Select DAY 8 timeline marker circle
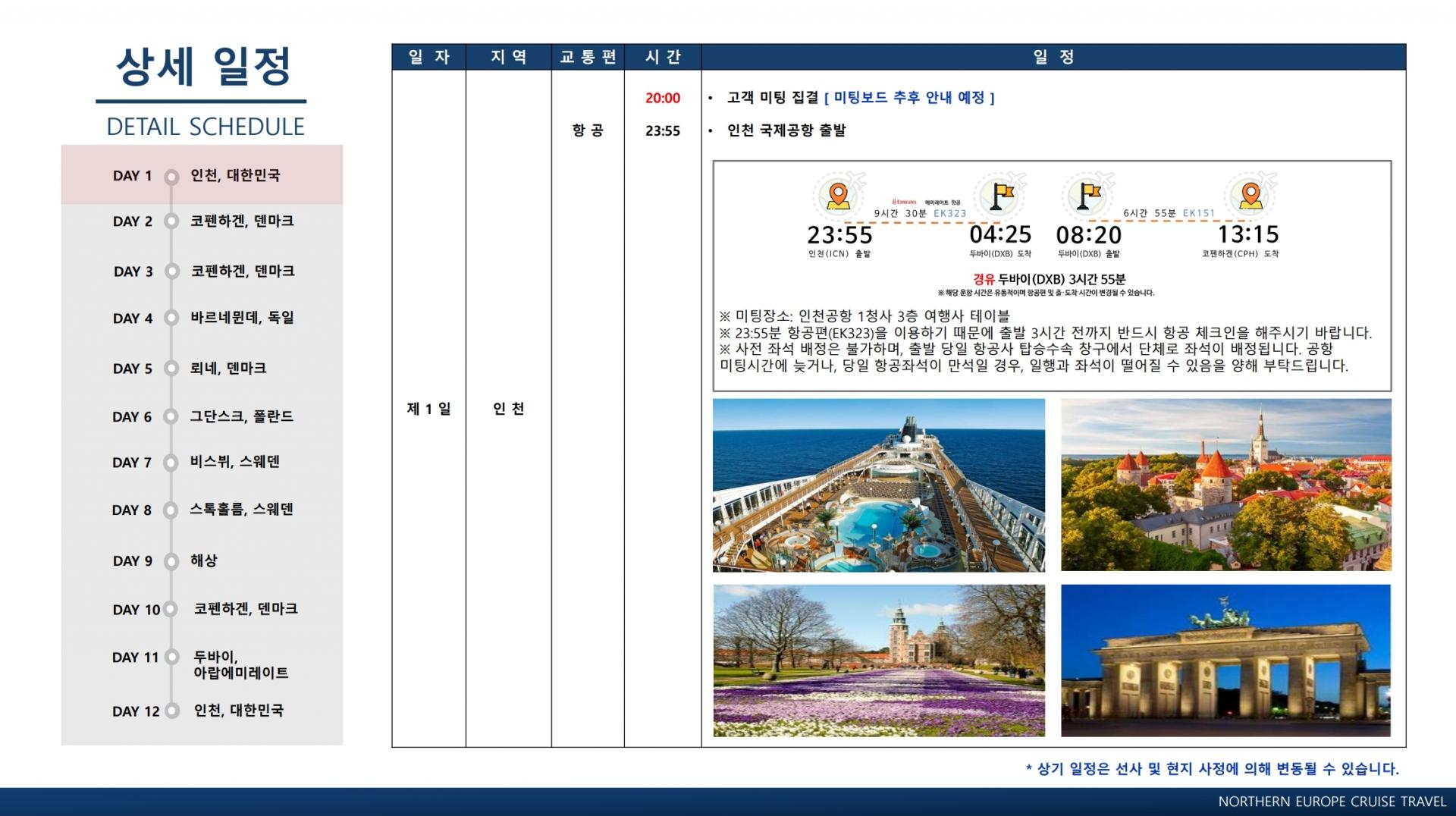 point(172,510)
